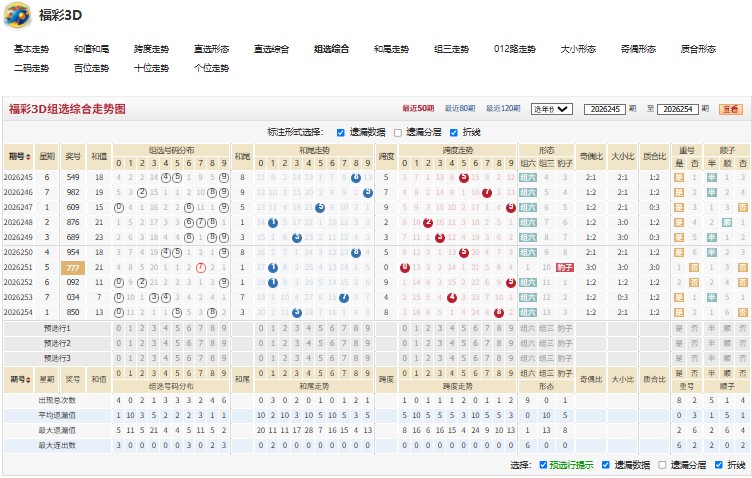Click the blue 和尾 ball 8 in row 2026245
The width and height of the screenshot is (752, 478).
coord(356,177)
